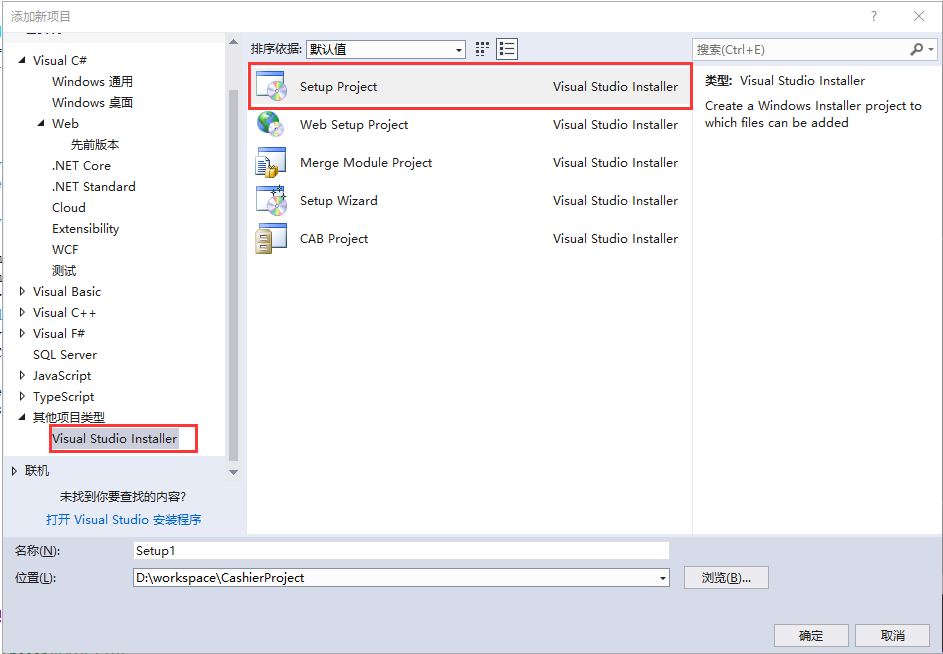The width and height of the screenshot is (943, 654).
Task: Select the Setup Project template icon
Action: coord(271,86)
